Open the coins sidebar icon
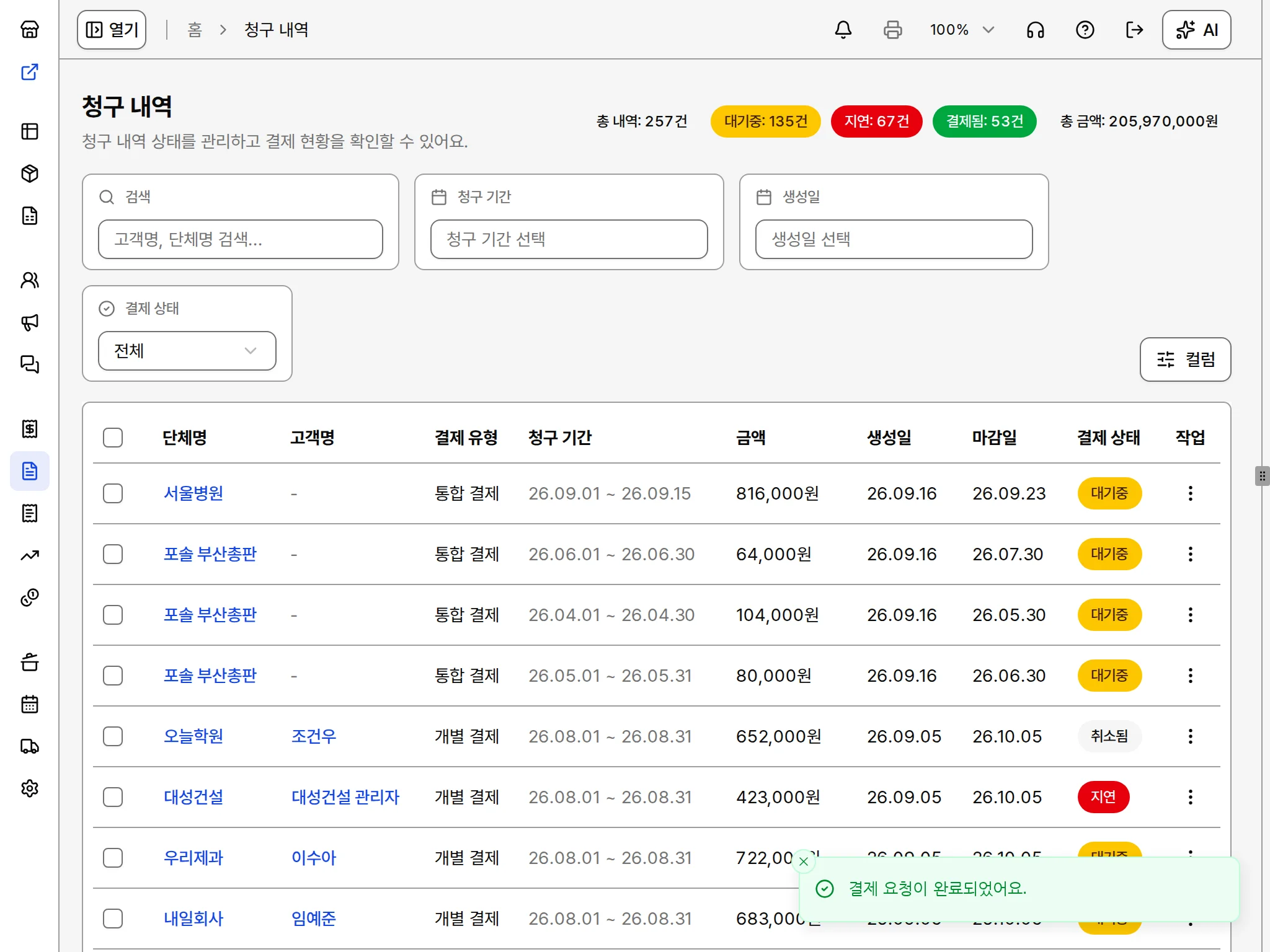This screenshot has width=1270, height=952. point(30,597)
